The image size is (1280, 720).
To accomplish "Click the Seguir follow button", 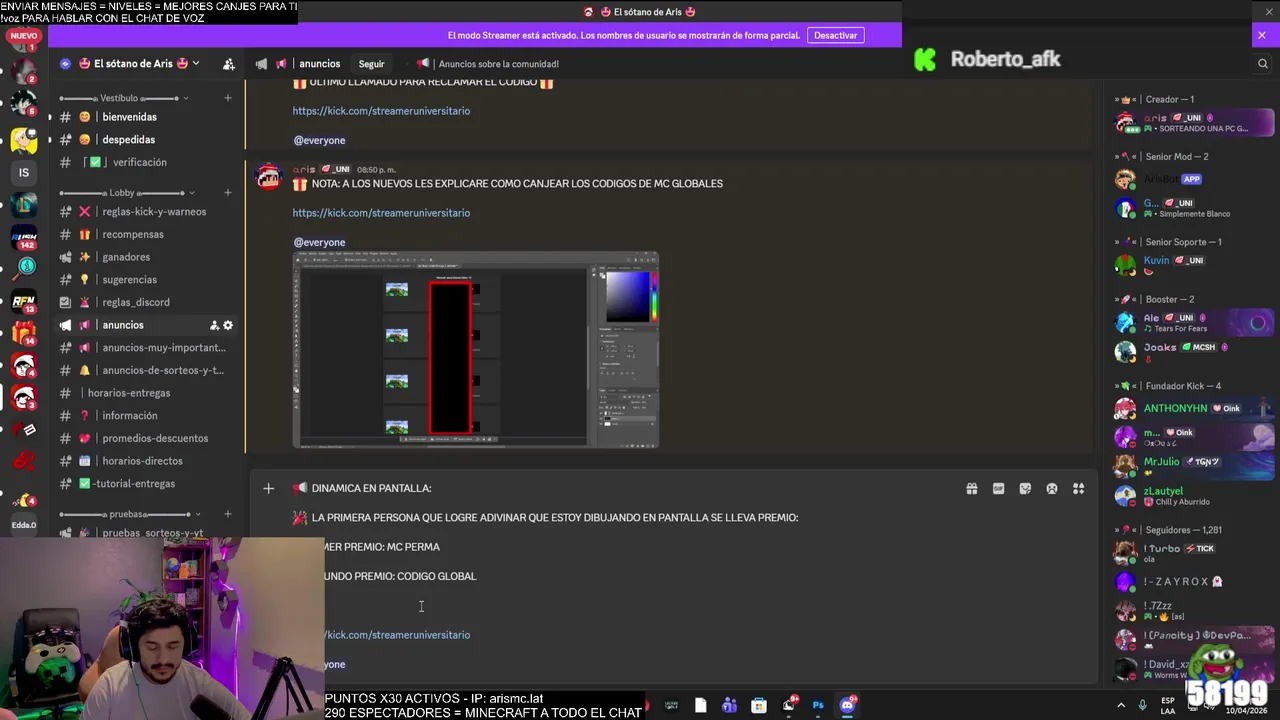I will 371,64.
